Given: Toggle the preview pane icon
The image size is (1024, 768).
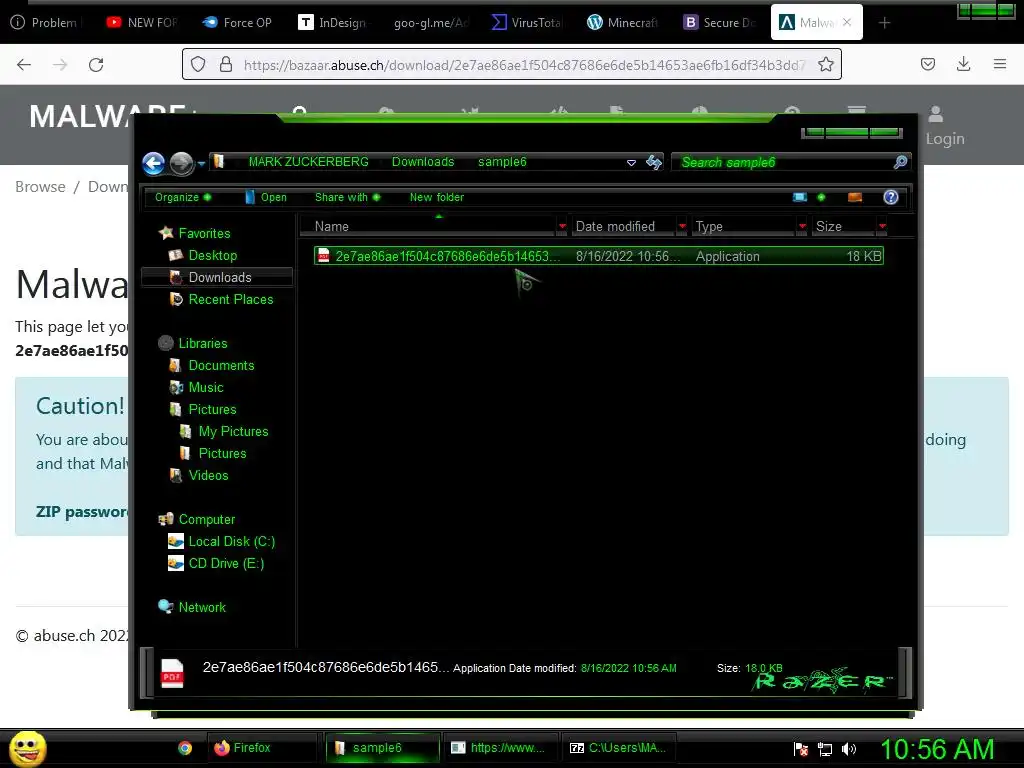Looking at the screenshot, I should (854, 197).
